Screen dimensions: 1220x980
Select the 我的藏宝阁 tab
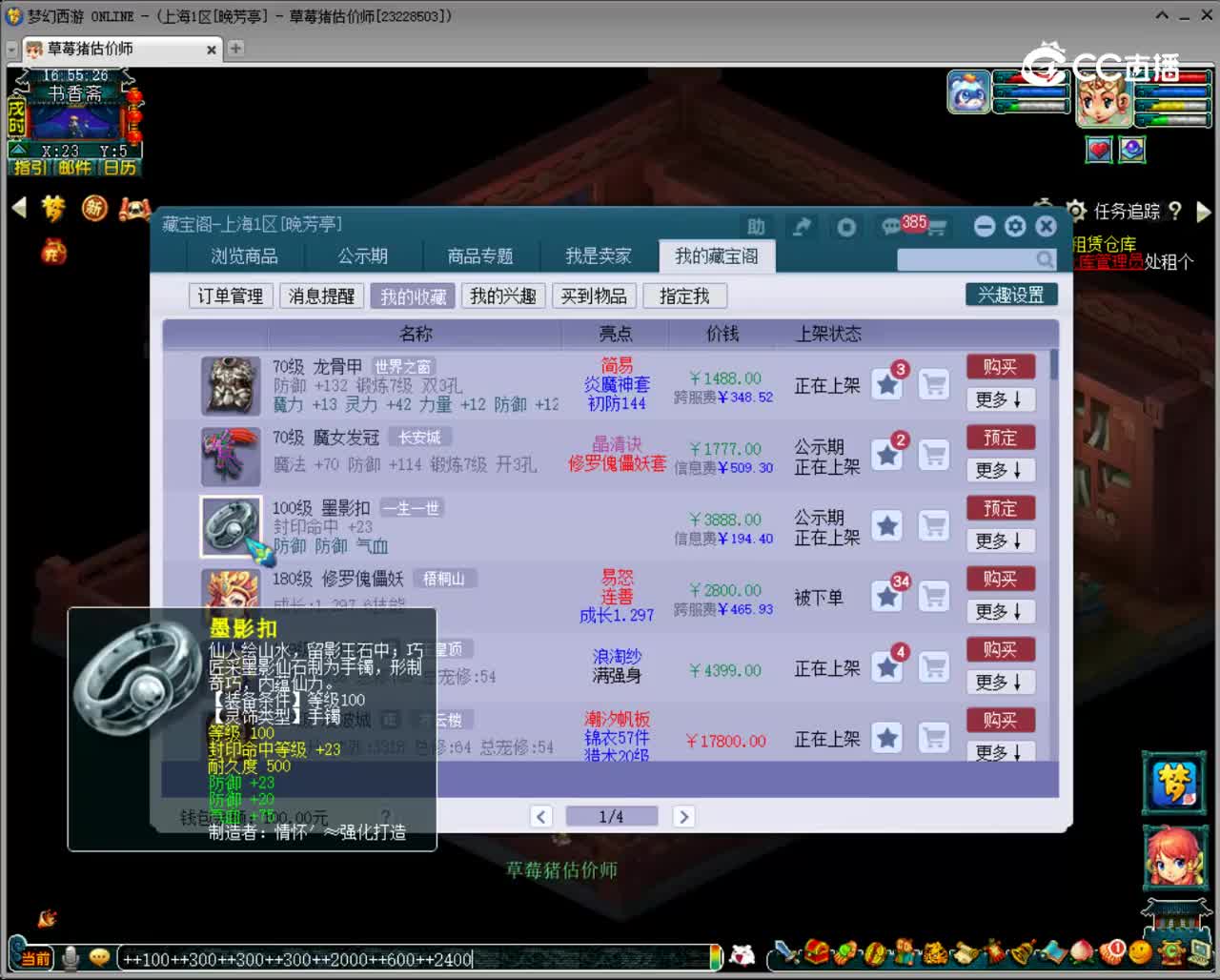(x=717, y=255)
